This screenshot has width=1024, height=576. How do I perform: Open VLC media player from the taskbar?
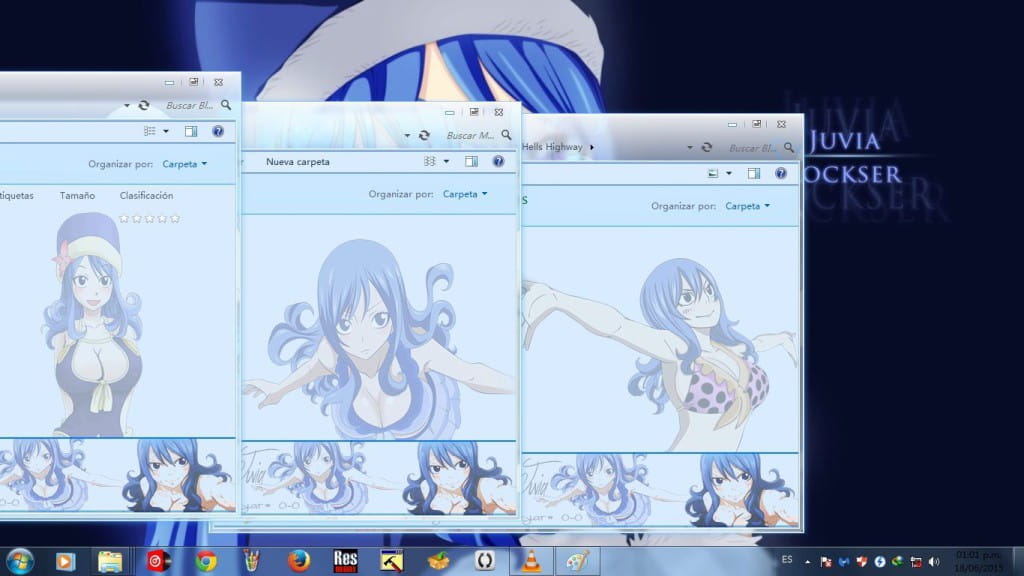(530, 560)
